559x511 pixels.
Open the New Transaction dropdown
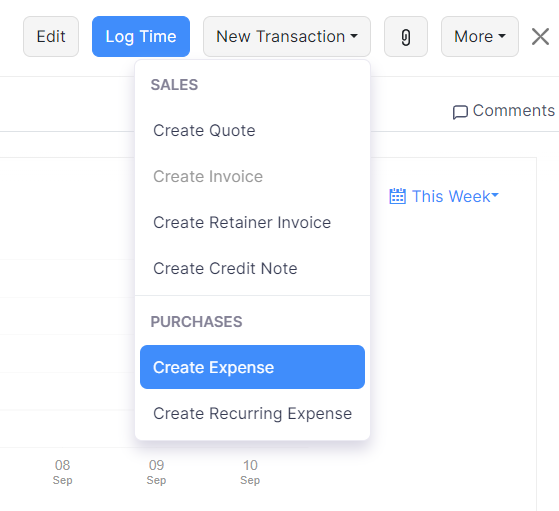coord(287,36)
